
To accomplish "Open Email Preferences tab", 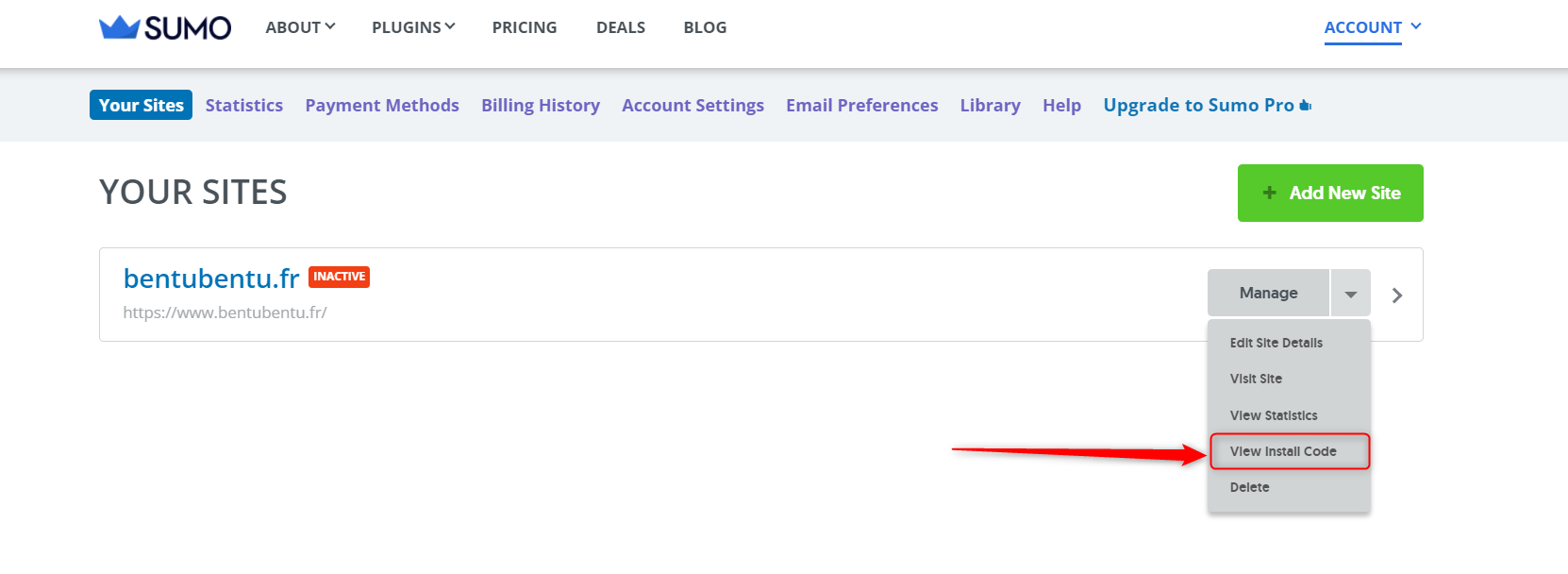I will [x=862, y=105].
